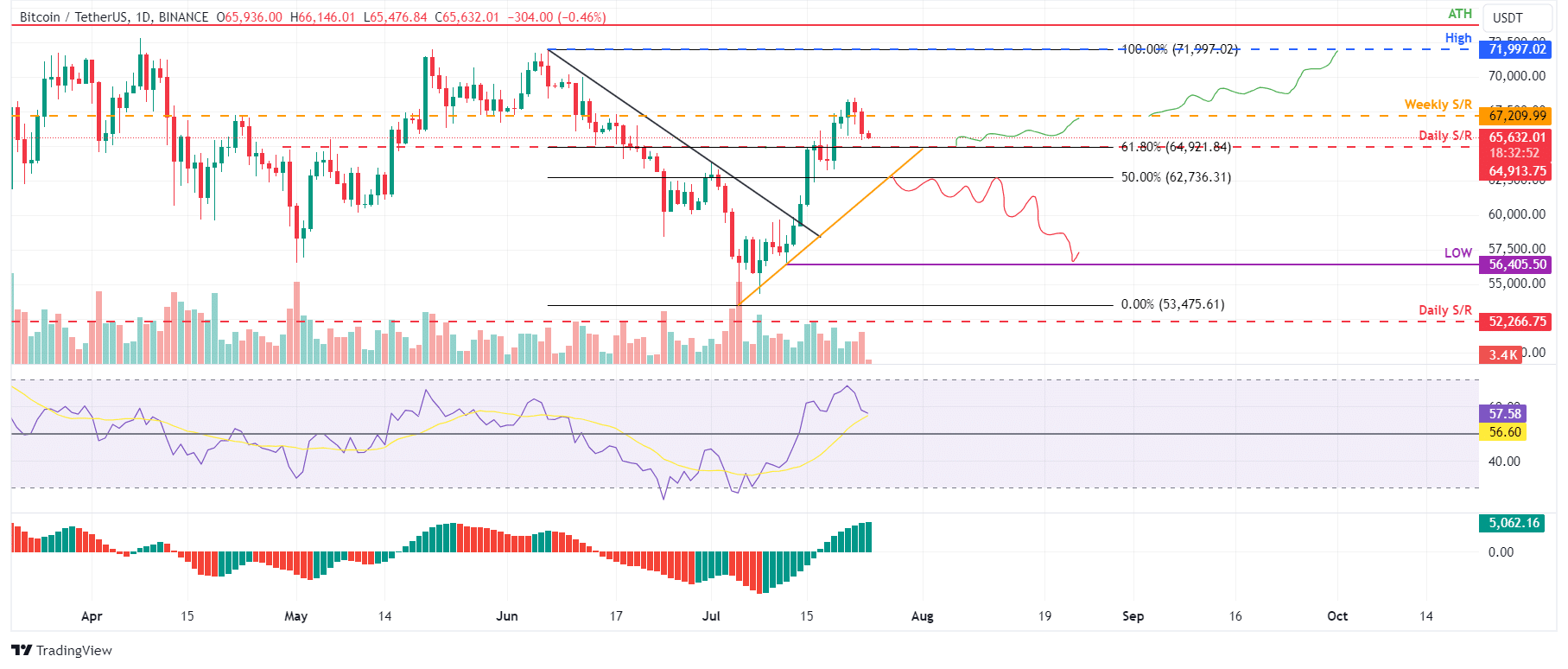Click the 16 date axis label
Viewport: 1568px width, 669px height.
(x=1235, y=616)
